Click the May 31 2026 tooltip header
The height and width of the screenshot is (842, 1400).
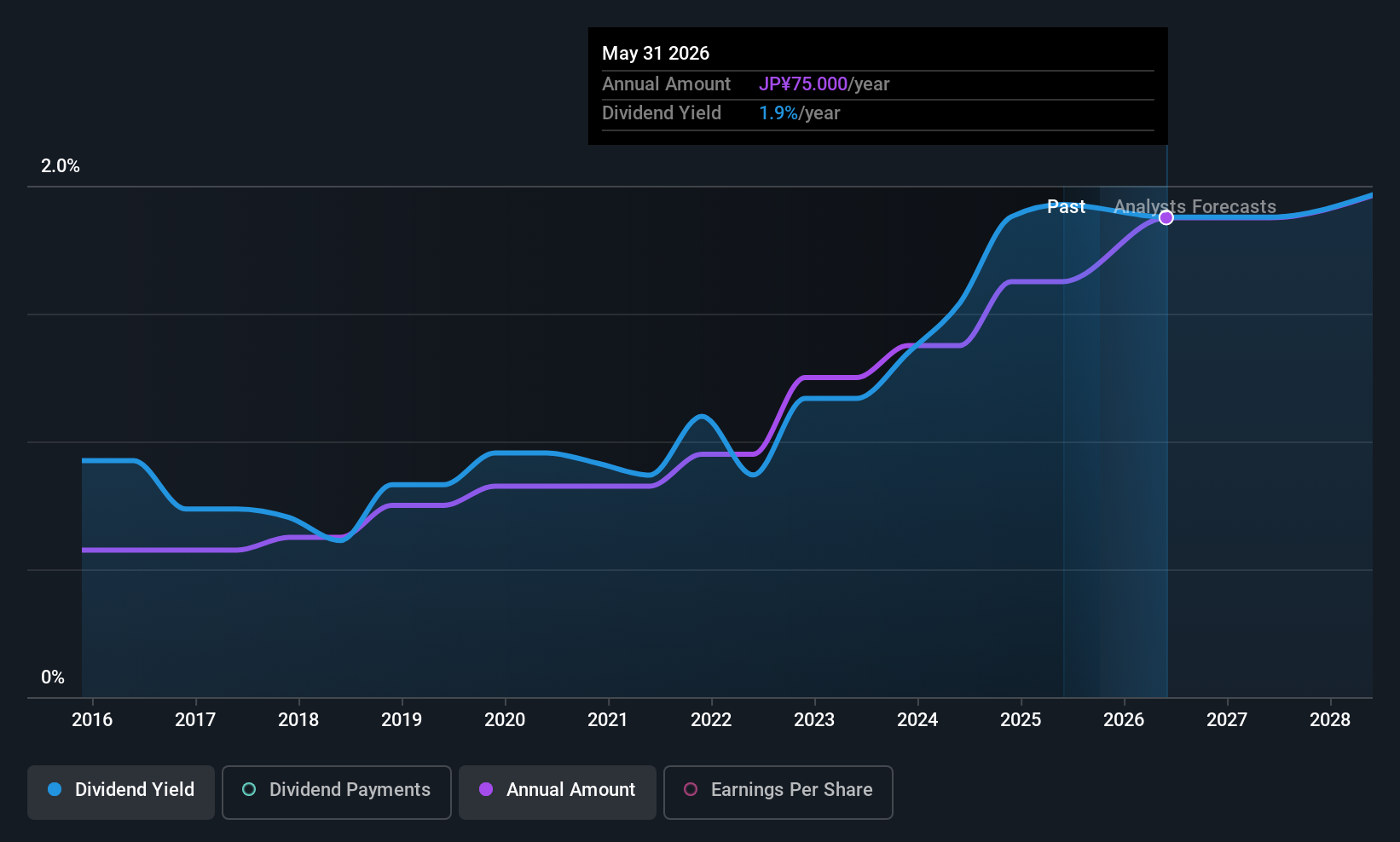656,53
